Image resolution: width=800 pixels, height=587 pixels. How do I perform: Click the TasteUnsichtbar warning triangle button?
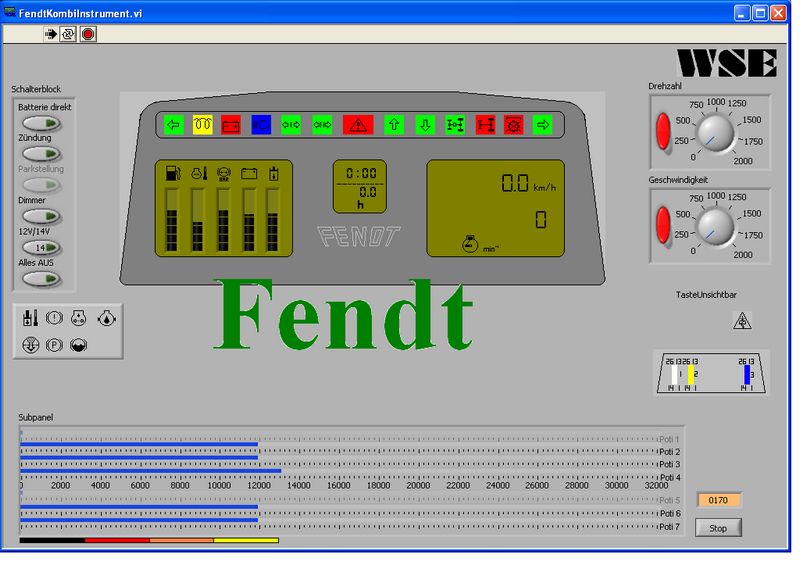tap(742, 320)
